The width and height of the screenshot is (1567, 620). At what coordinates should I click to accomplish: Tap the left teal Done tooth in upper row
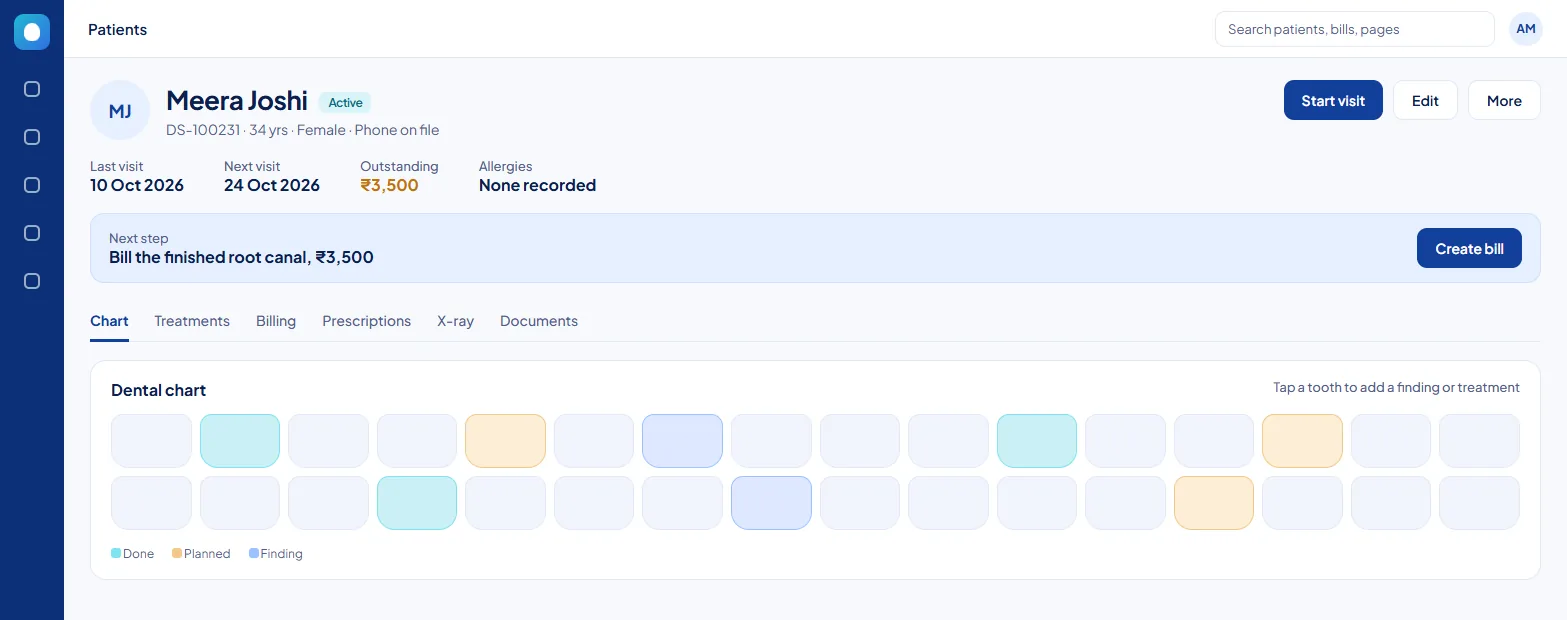click(x=240, y=441)
